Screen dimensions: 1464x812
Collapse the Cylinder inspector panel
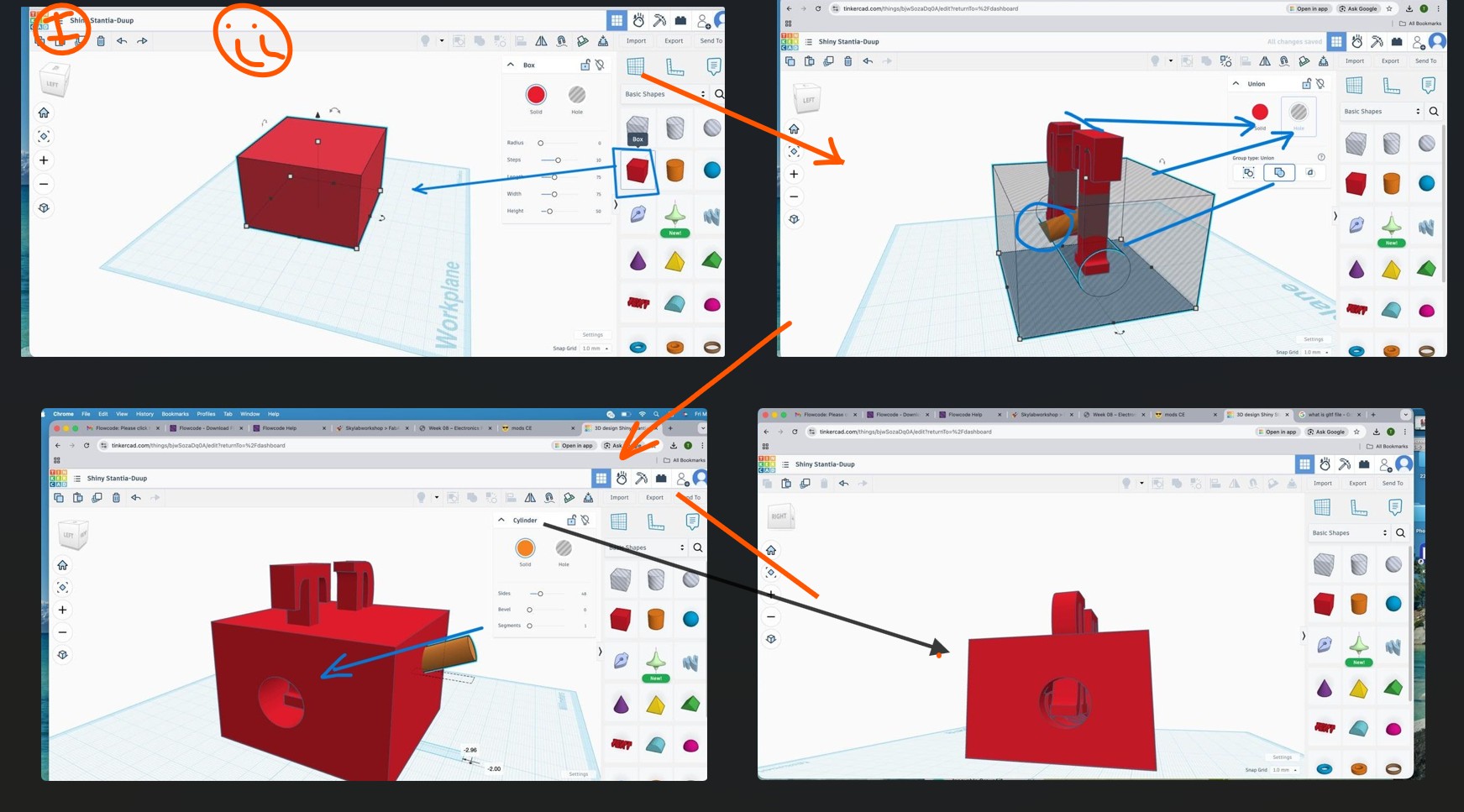[502, 520]
